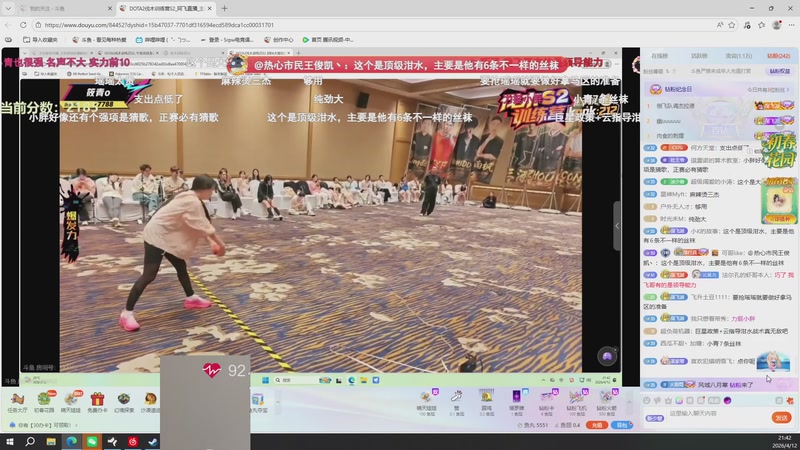Click the purple floating assistant icon on the video
This screenshot has width=800, height=450.
pyautogui.click(x=607, y=356)
